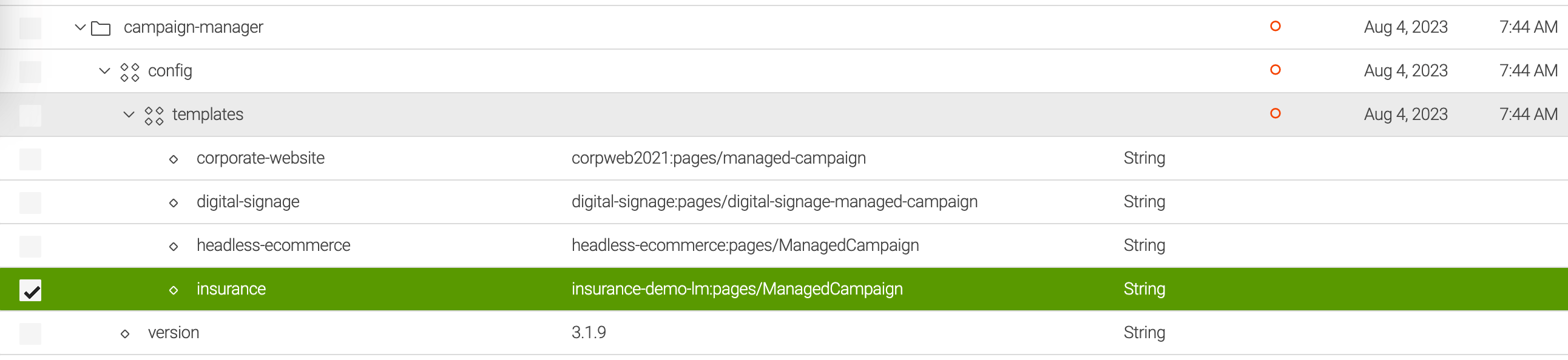Screen dimensions: 1568x360
Task: Click the insurance property diamond icon
Action: (174, 291)
